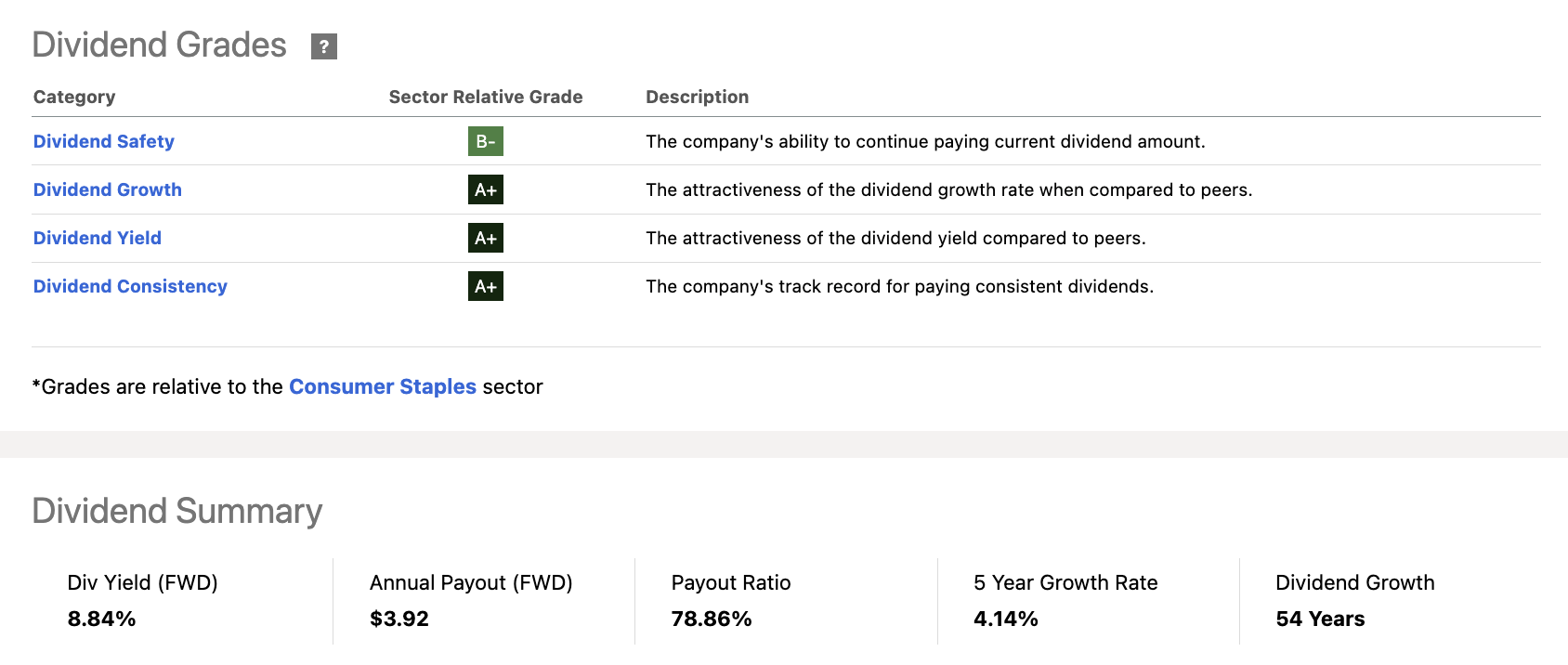Click the 54 Years dividend growth value
The width and height of the screenshot is (1568, 665).
click(1320, 619)
